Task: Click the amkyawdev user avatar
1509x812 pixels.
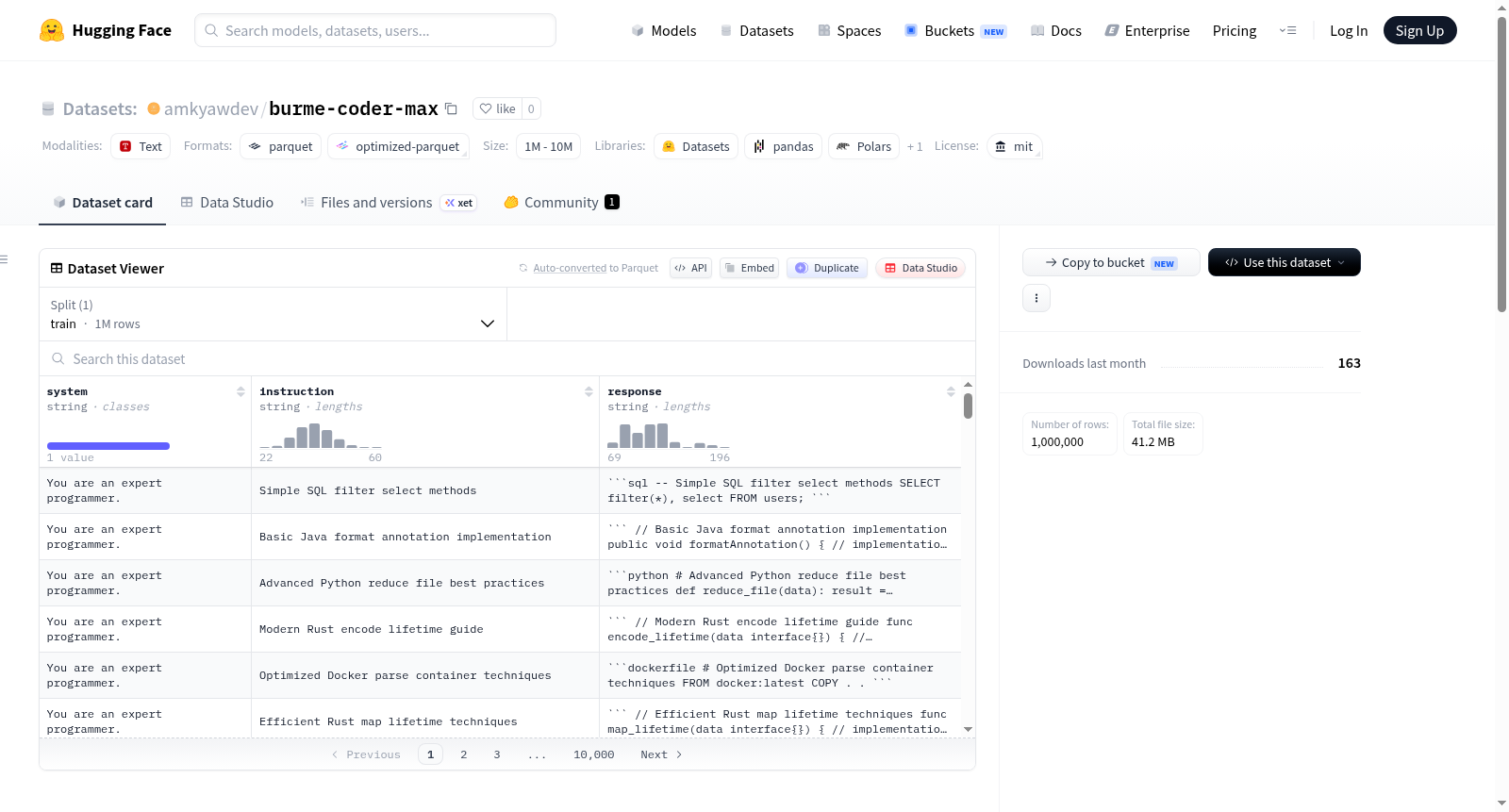Action: pos(154,108)
